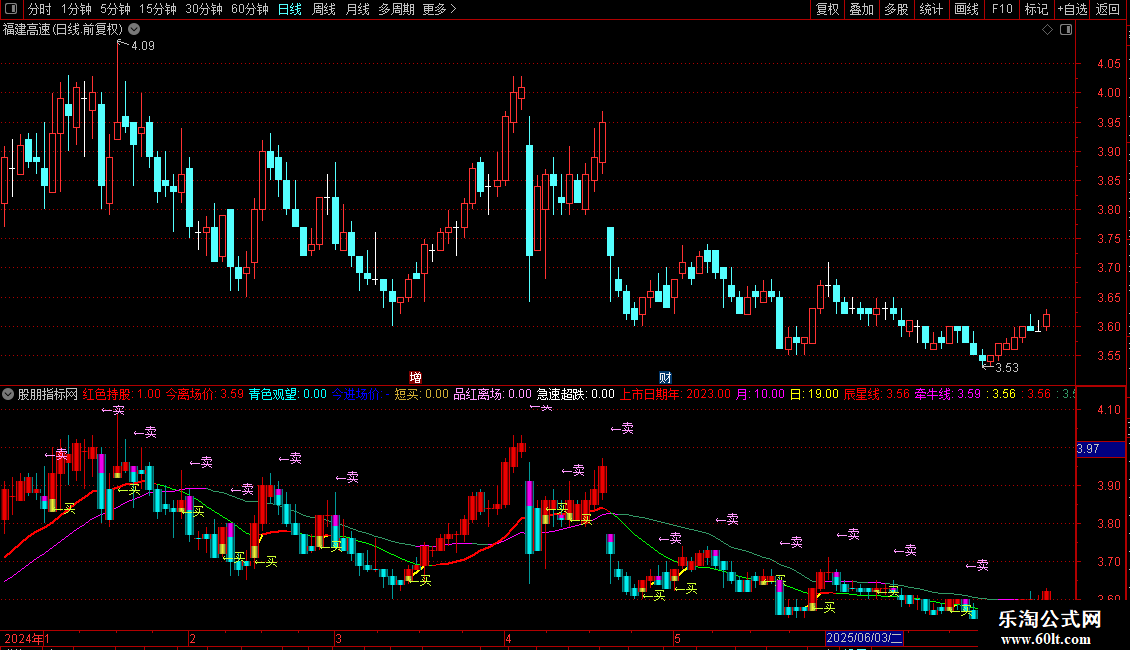Click 今离场价: 3.59 readout

point(205,394)
